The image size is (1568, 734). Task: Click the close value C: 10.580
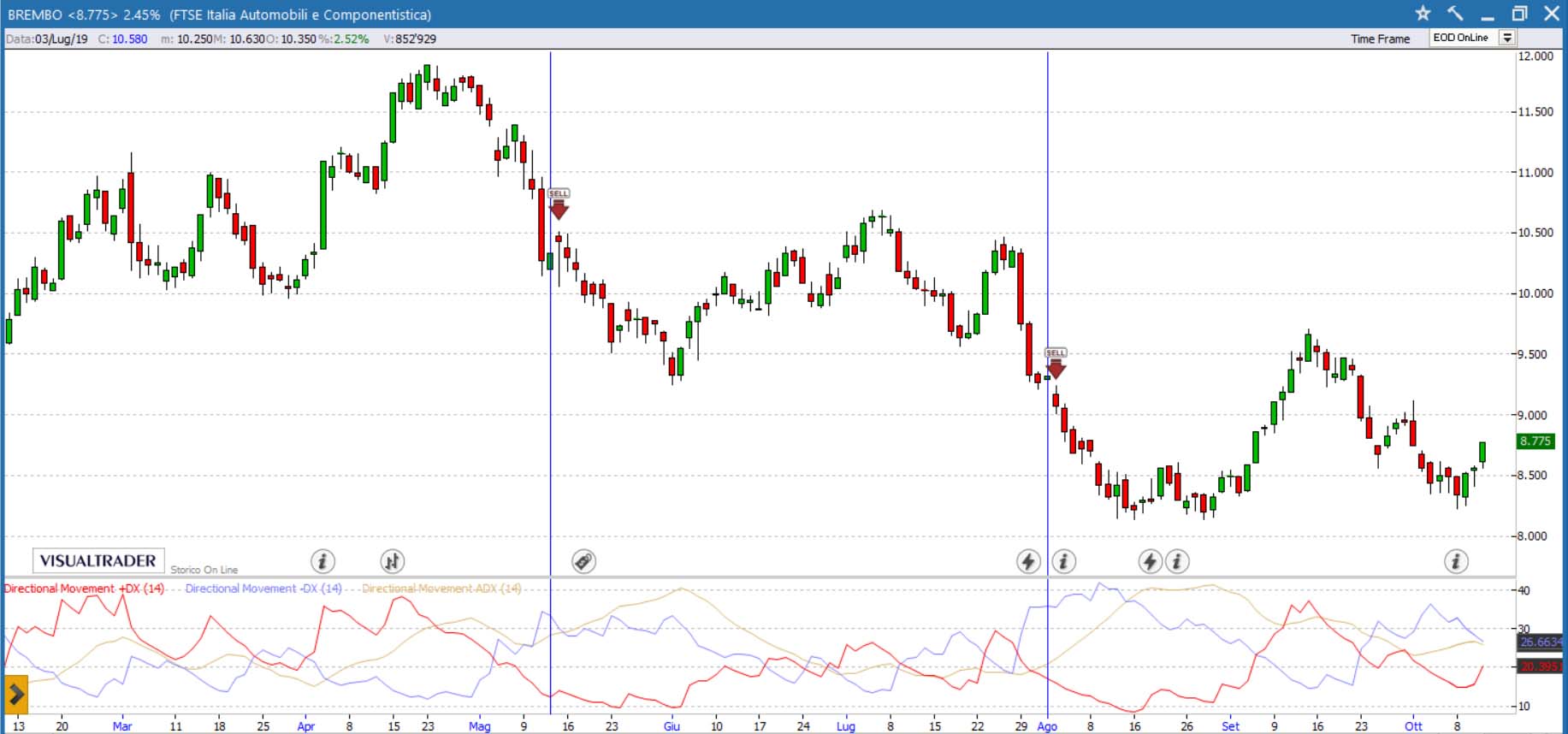pos(122,38)
